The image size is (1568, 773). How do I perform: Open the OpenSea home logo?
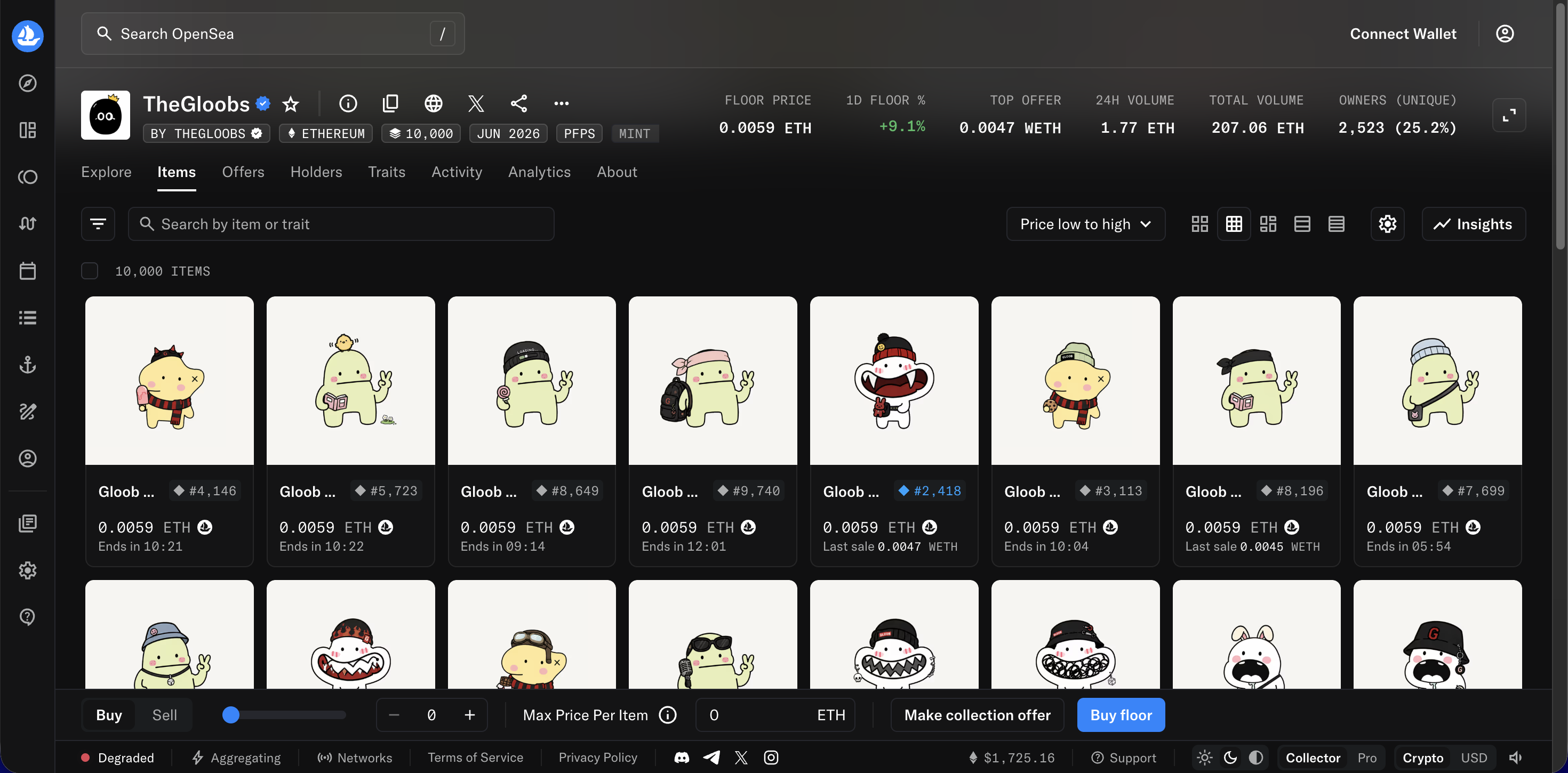(27, 35)
